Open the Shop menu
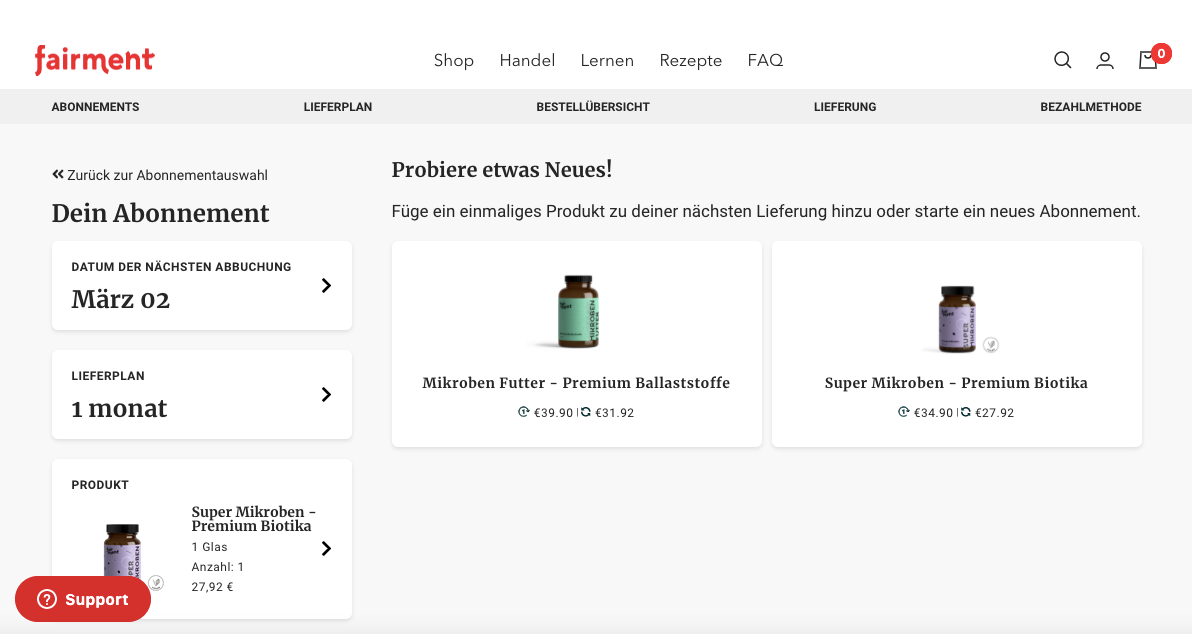The image size is (1192, 634). [x=454, y=60]
